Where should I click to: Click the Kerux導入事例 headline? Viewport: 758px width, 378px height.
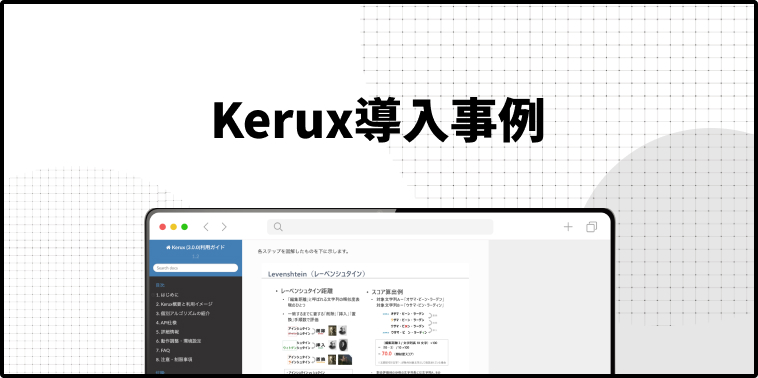(379, 119)
